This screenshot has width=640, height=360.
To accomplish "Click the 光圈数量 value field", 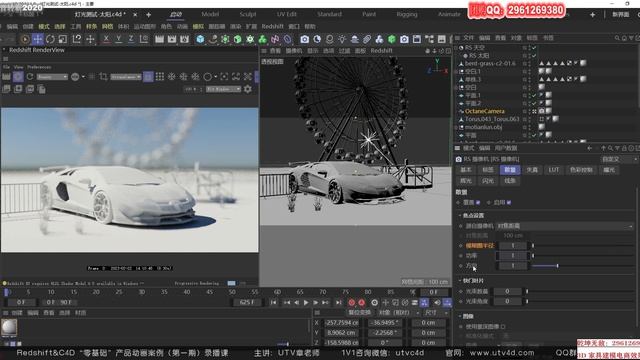I will [508, 291].
